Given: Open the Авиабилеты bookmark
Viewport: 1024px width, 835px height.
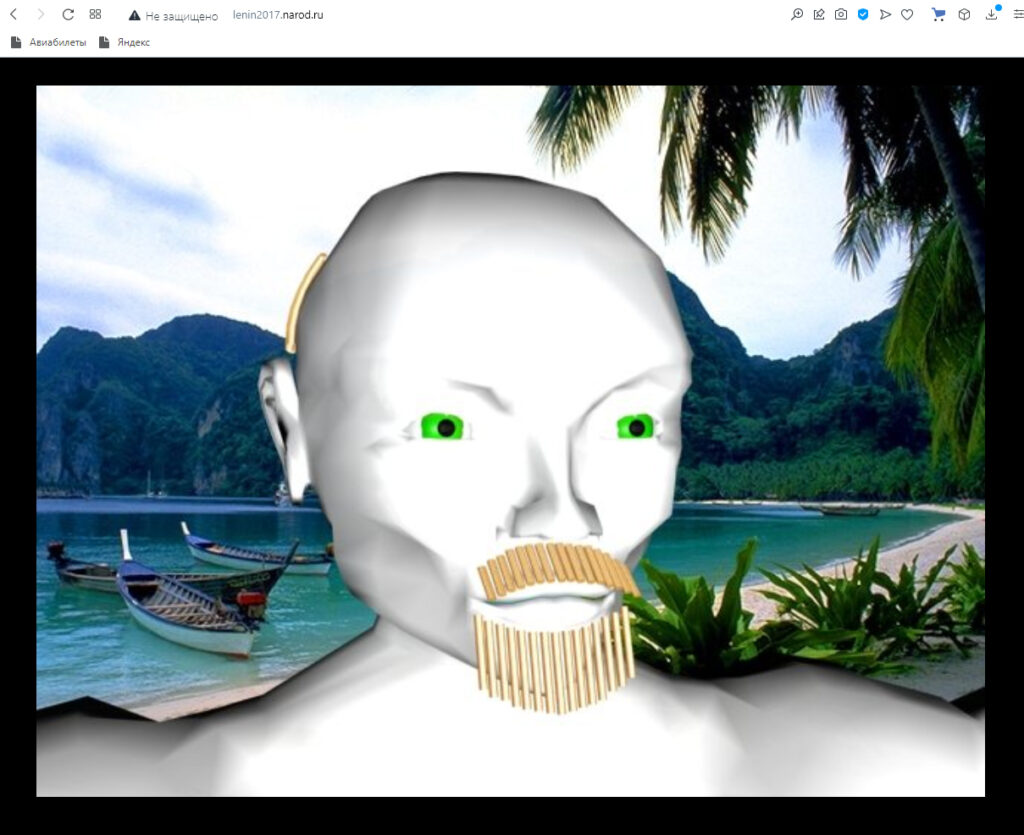Looking at the screenshot, I should (x=48, y=42).
